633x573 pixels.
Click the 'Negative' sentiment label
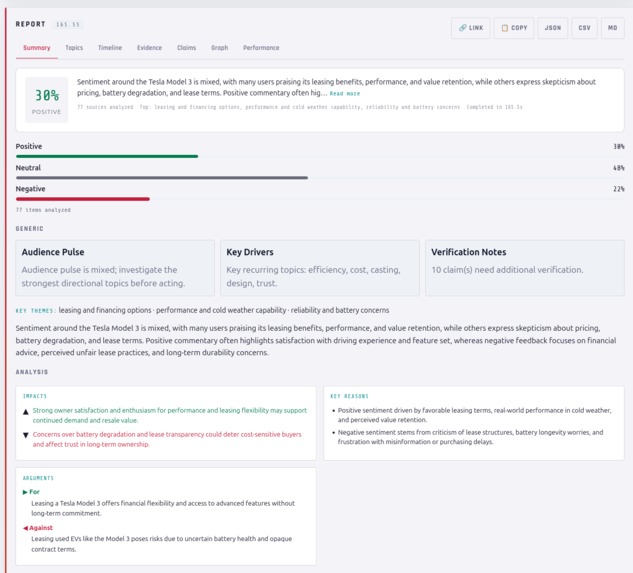tap(30, 189)
